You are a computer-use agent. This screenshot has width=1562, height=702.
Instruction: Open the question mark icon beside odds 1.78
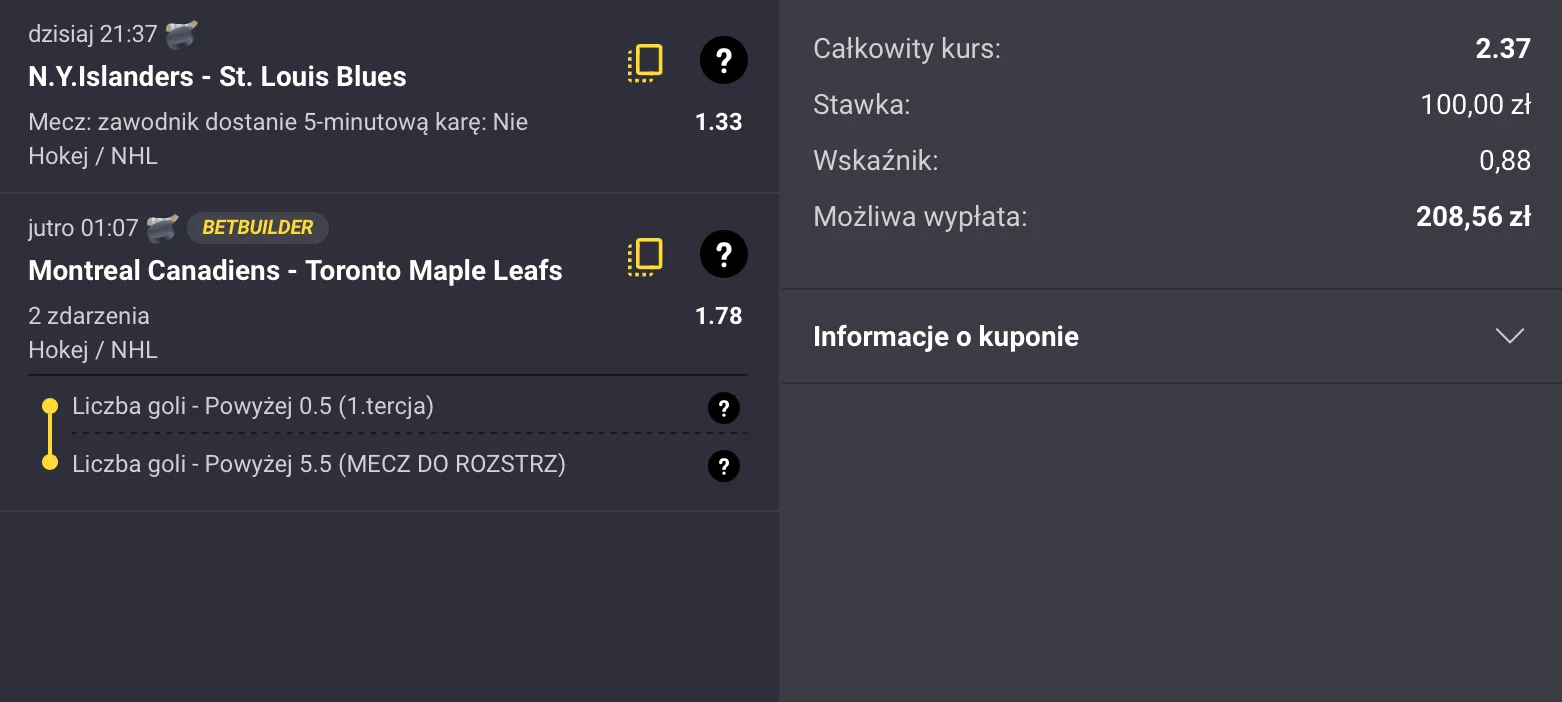tap(722, 255)
